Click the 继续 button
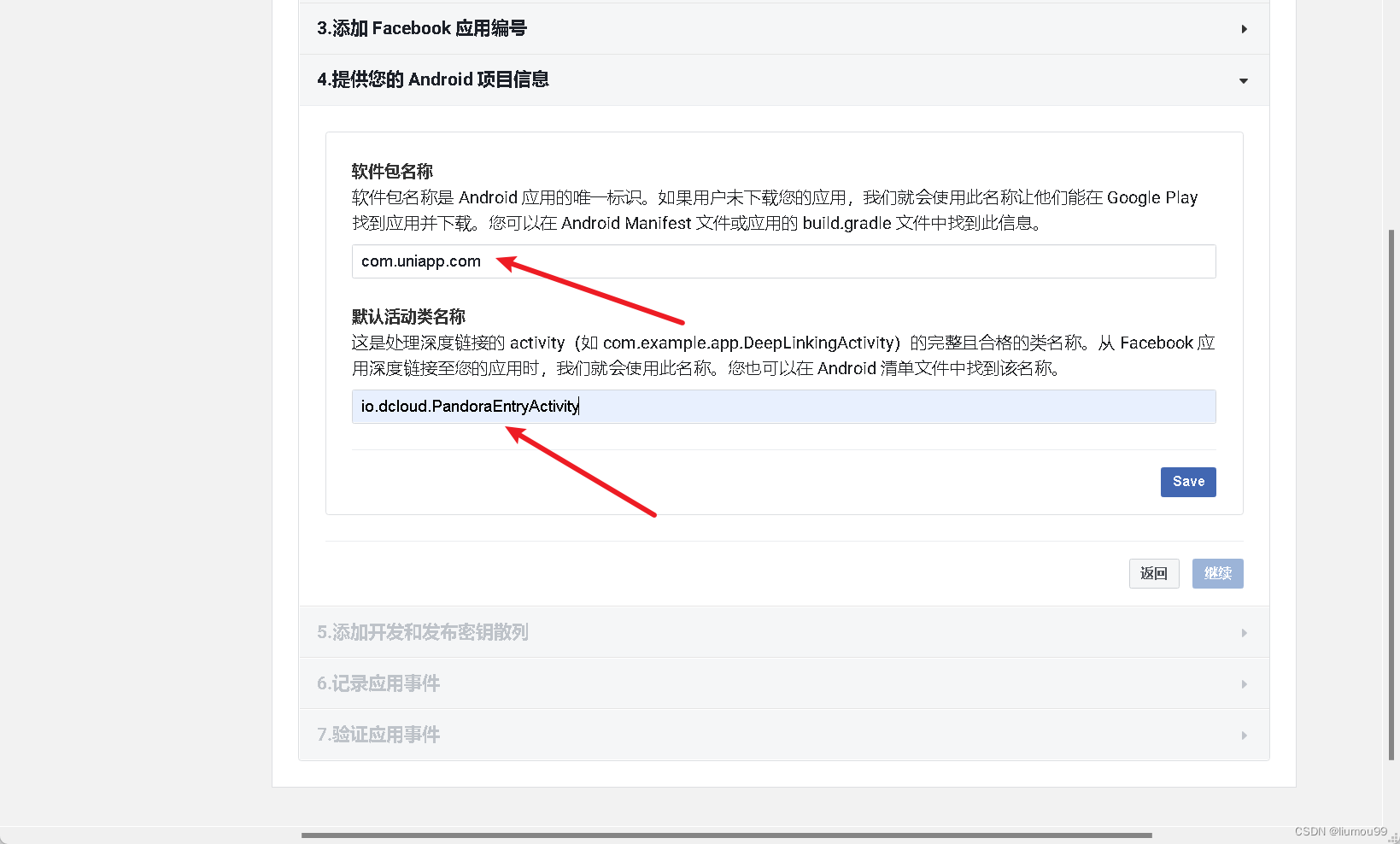The width and height of the screenshot is (1400, 844). [1217, 573]
